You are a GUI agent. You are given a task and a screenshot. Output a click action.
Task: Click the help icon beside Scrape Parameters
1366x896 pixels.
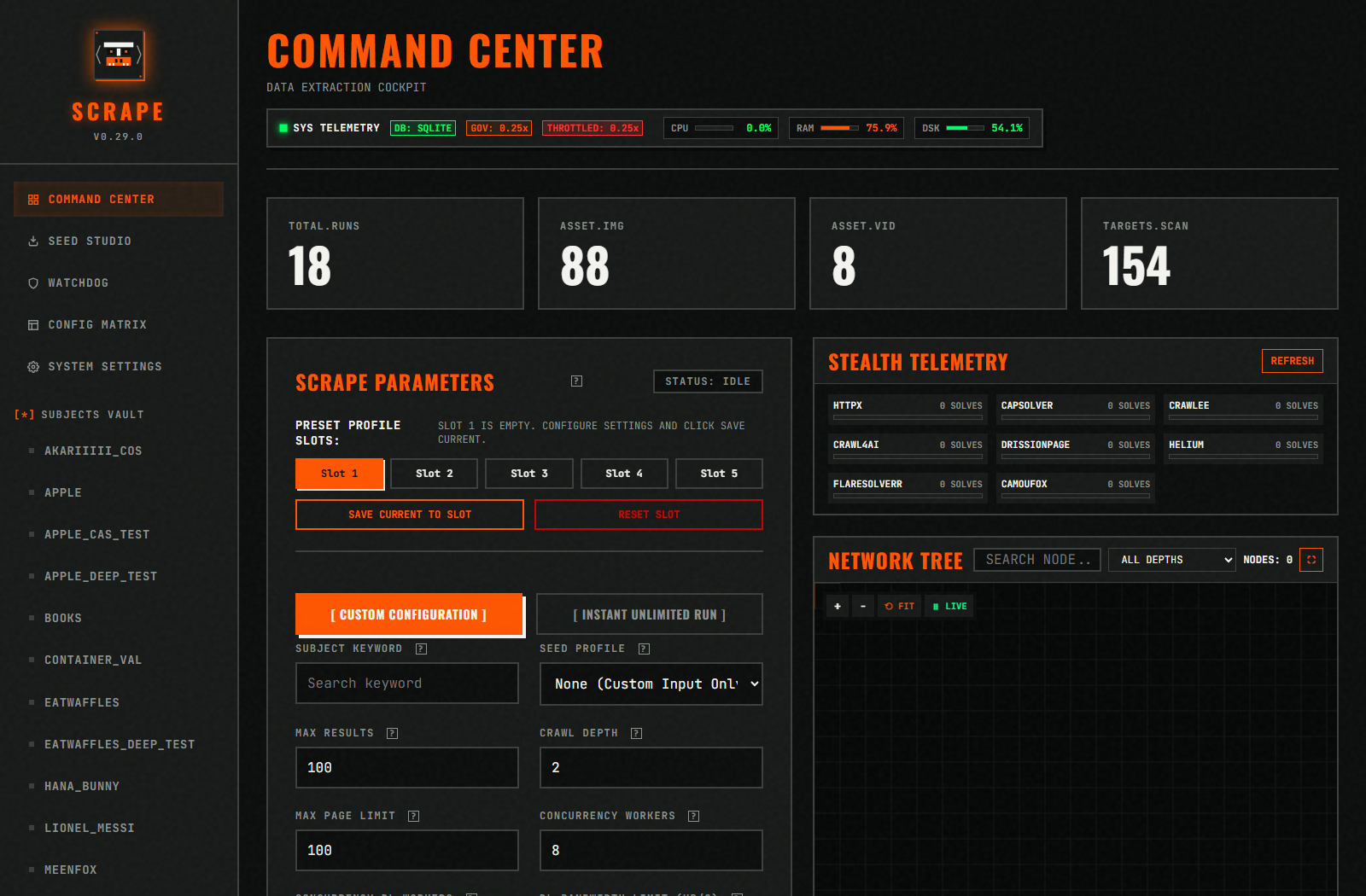coord(576,381)
